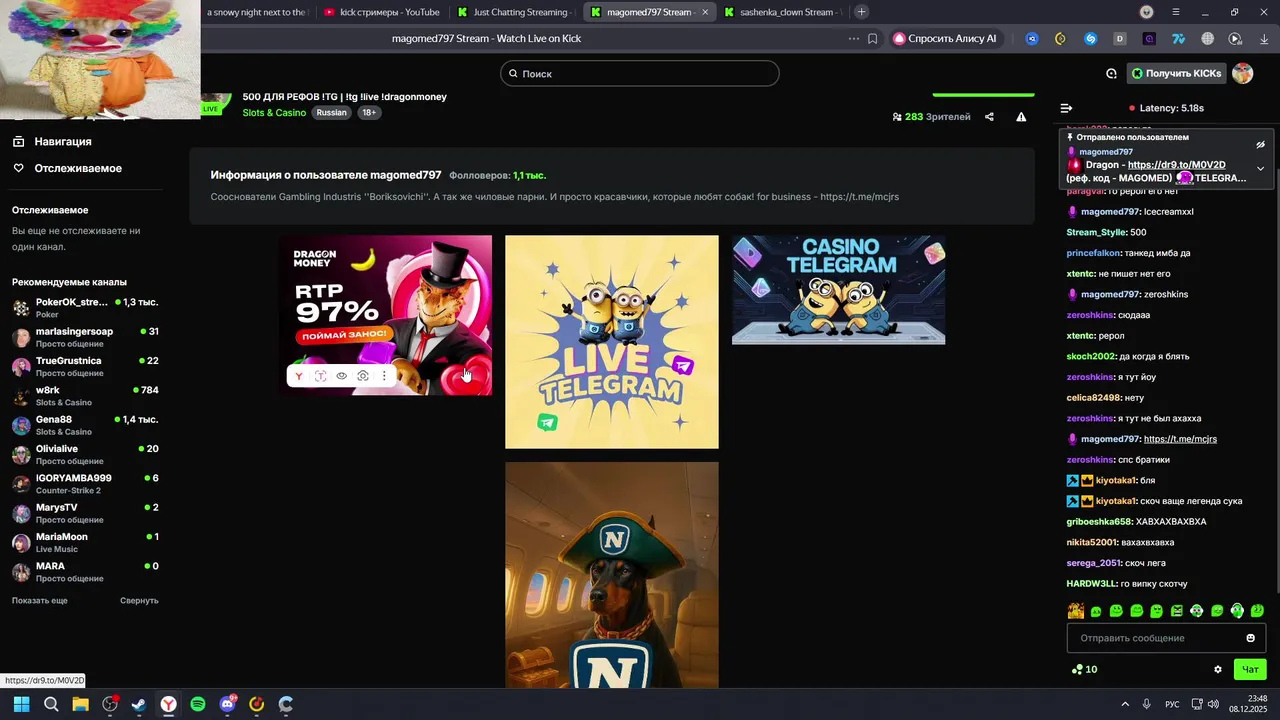
Task: Open user profile avatar on Kick
Action: coord(1243,73)
